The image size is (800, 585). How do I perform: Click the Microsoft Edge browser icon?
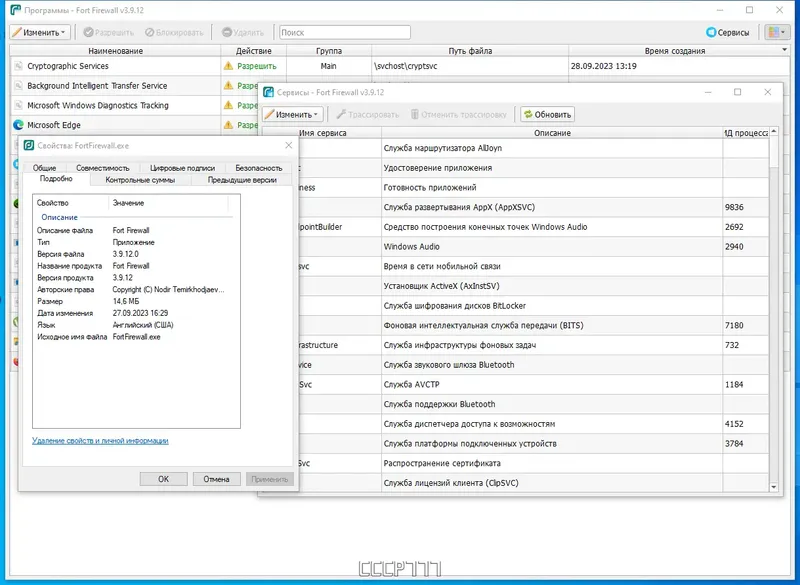coord(18,124)
